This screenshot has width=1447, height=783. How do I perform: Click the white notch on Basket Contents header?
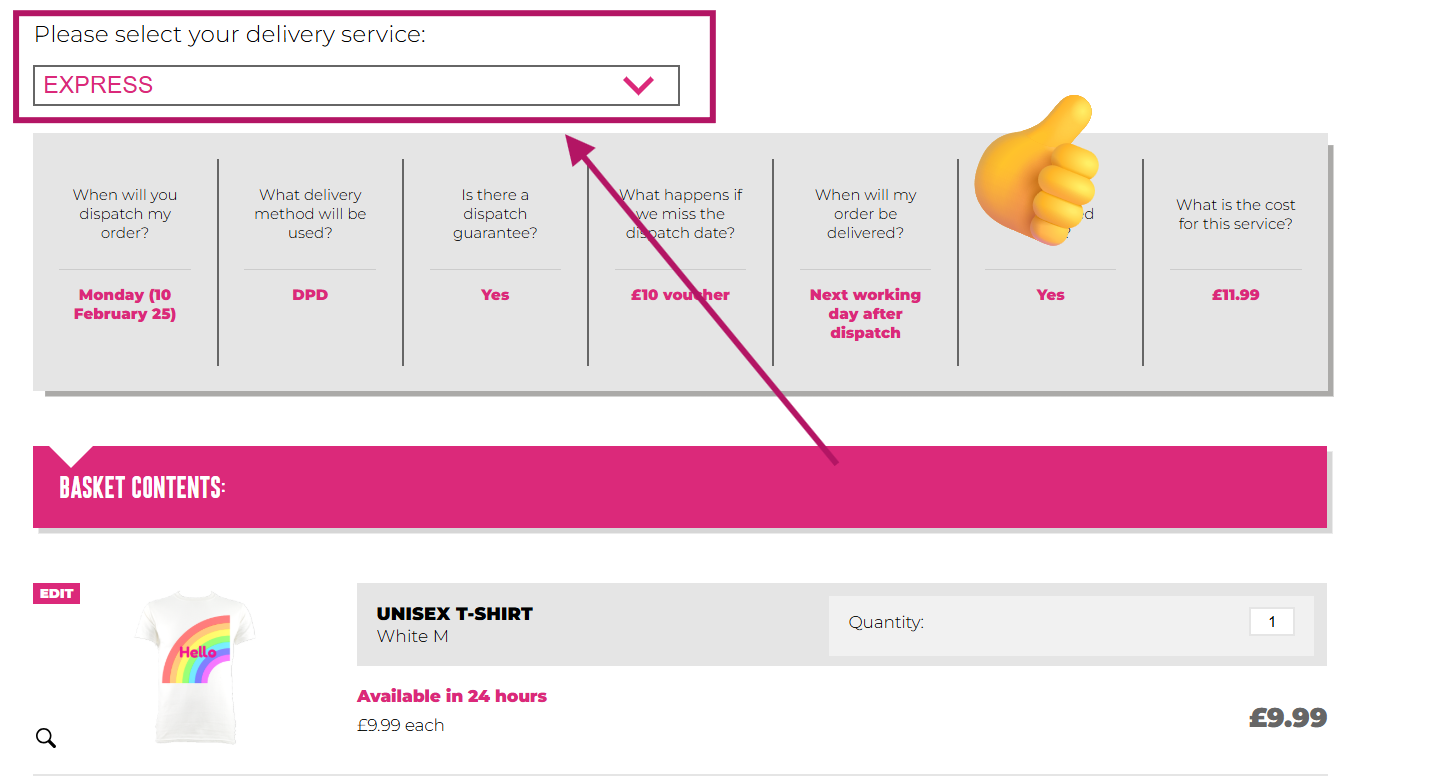click(x=71, y=454)
